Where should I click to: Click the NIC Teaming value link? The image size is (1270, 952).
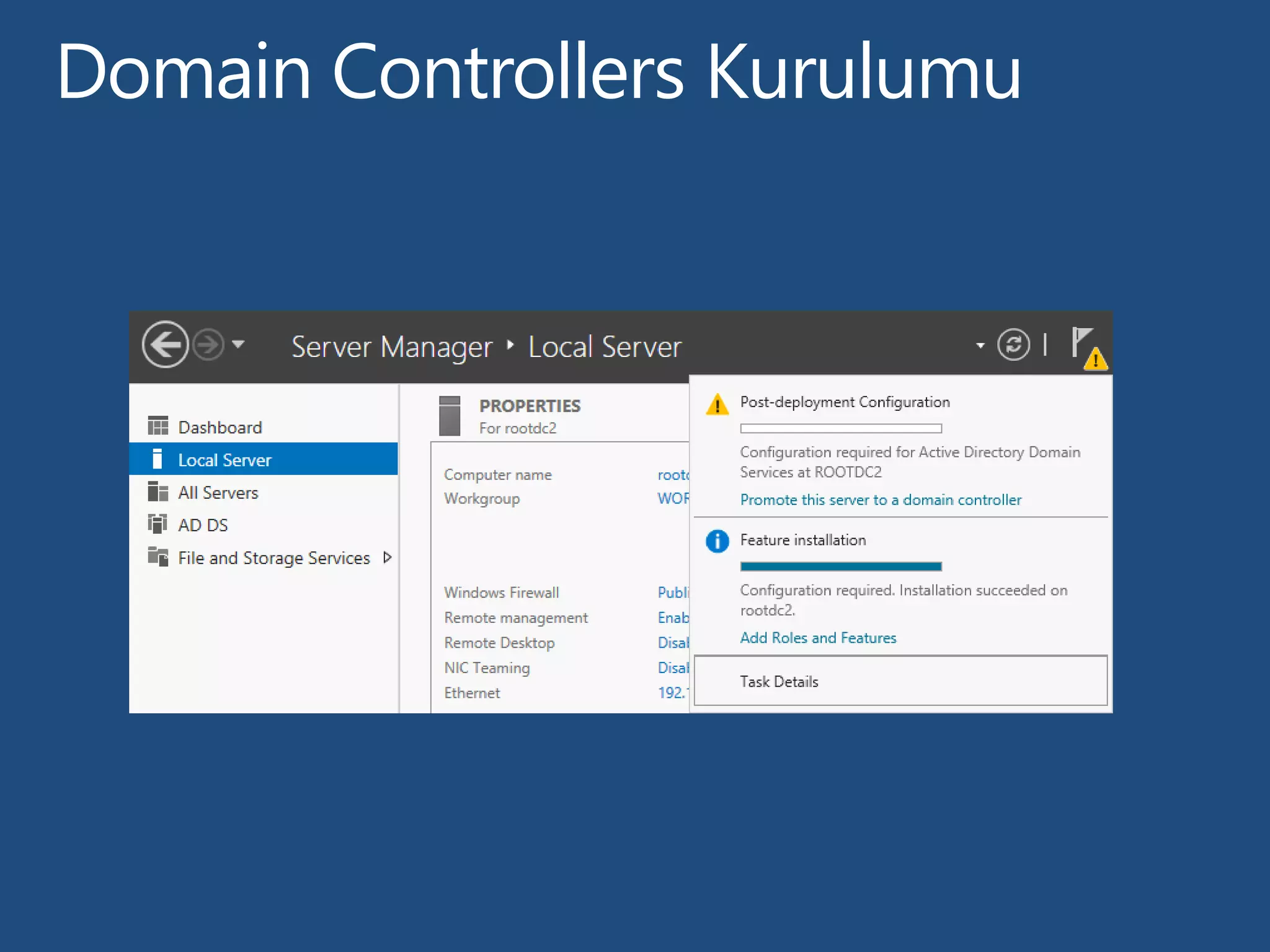[x=673, y=668]
